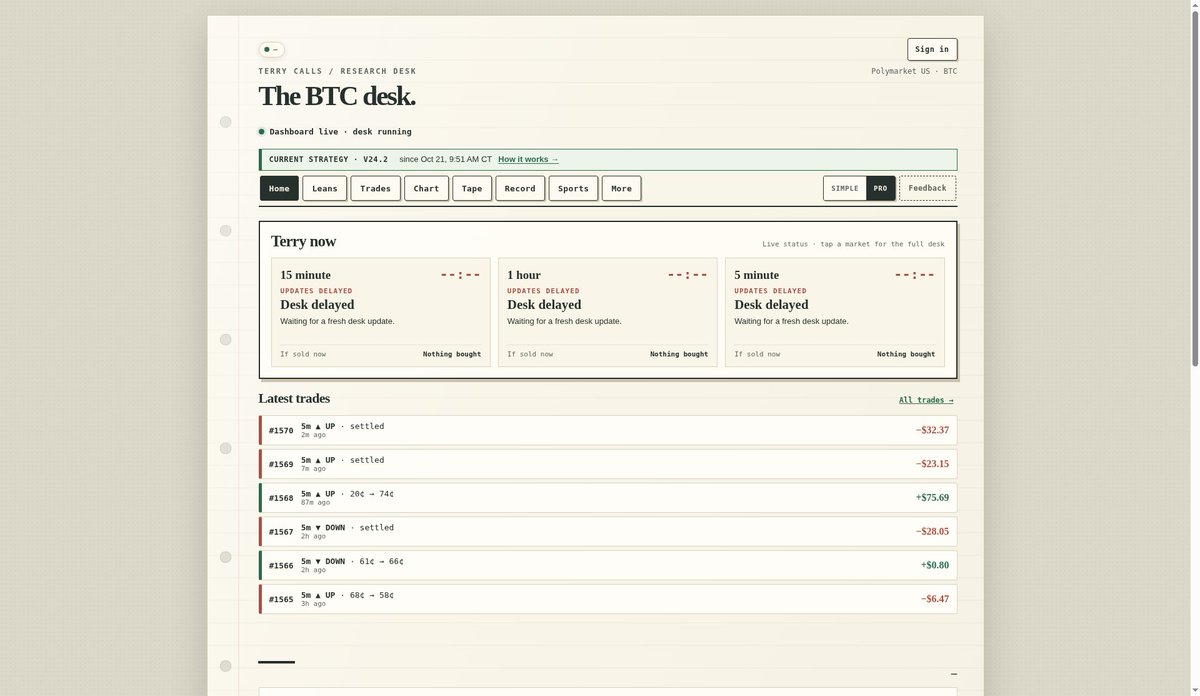Follow the "All trades →" link

[x=926, y=400]
